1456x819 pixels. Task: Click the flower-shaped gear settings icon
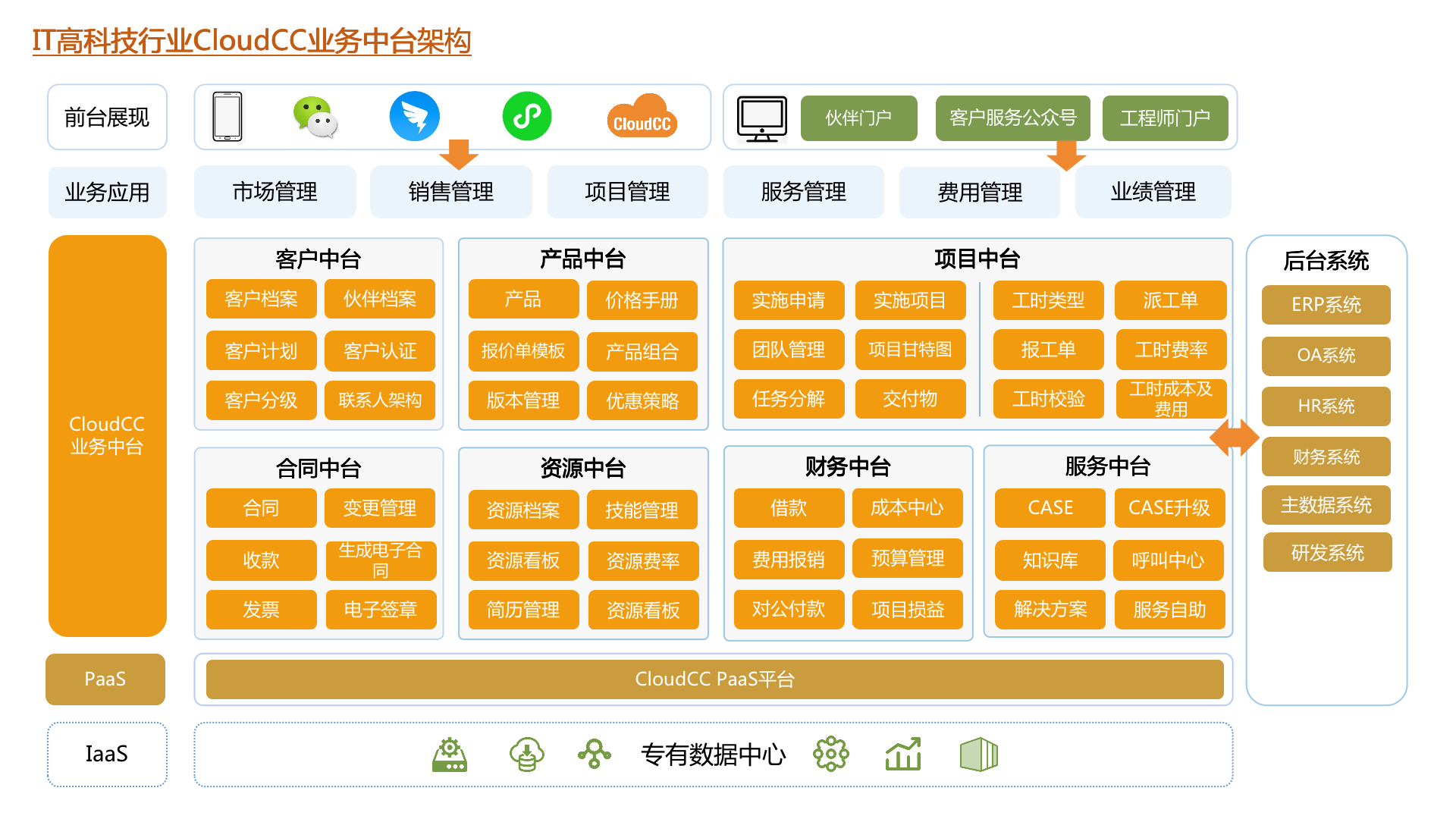click(830, 755)
